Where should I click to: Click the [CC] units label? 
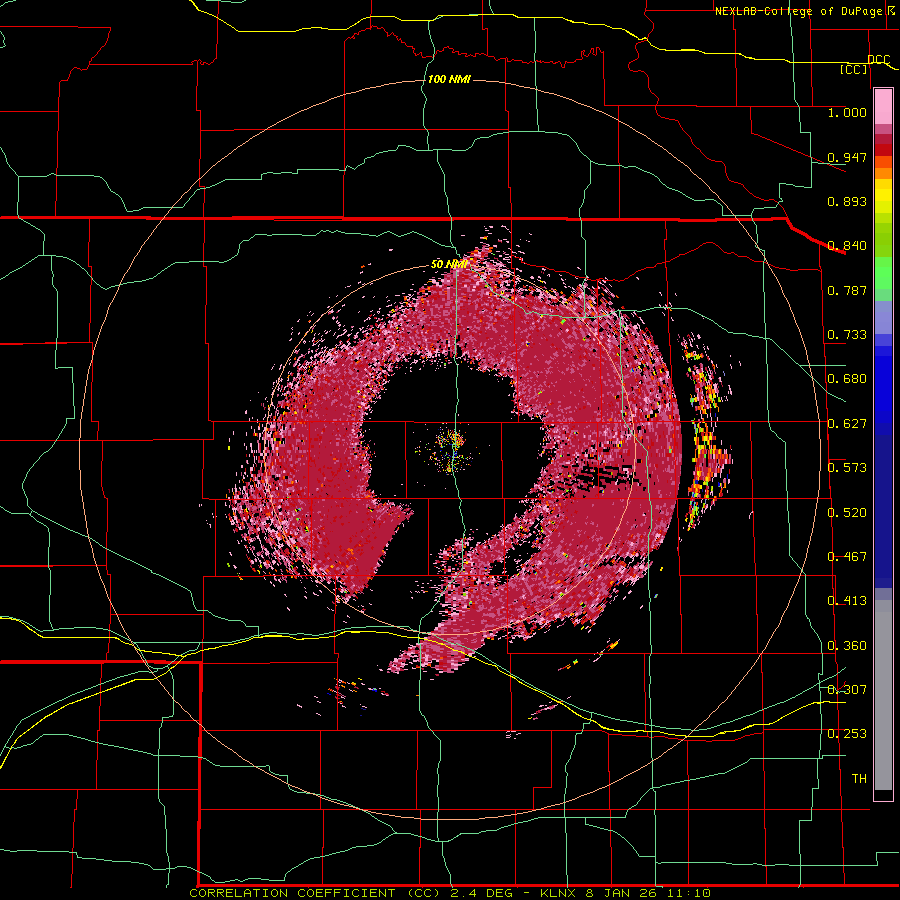point(854,69)
